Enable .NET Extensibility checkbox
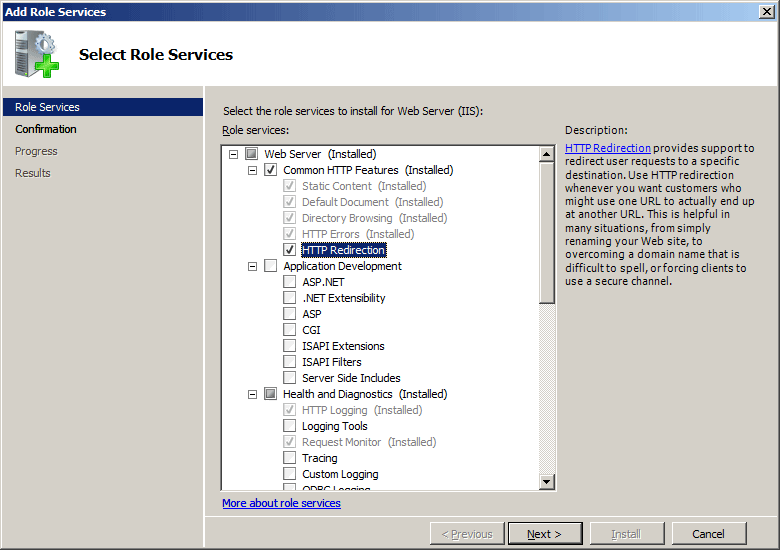Viewport: 780px width, 550px height. coord(290,297)
